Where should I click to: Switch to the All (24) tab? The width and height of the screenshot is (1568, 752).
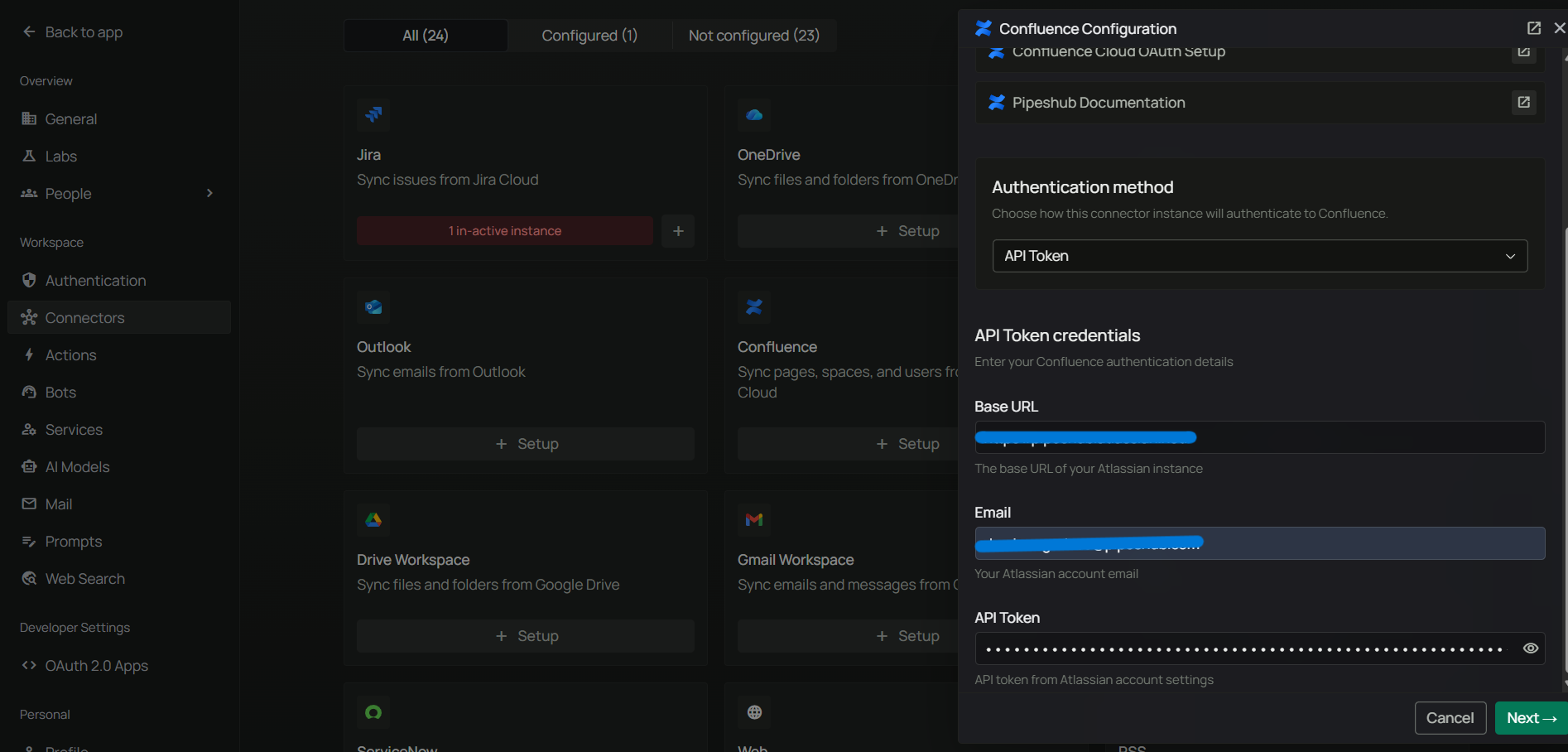[426, 36]
